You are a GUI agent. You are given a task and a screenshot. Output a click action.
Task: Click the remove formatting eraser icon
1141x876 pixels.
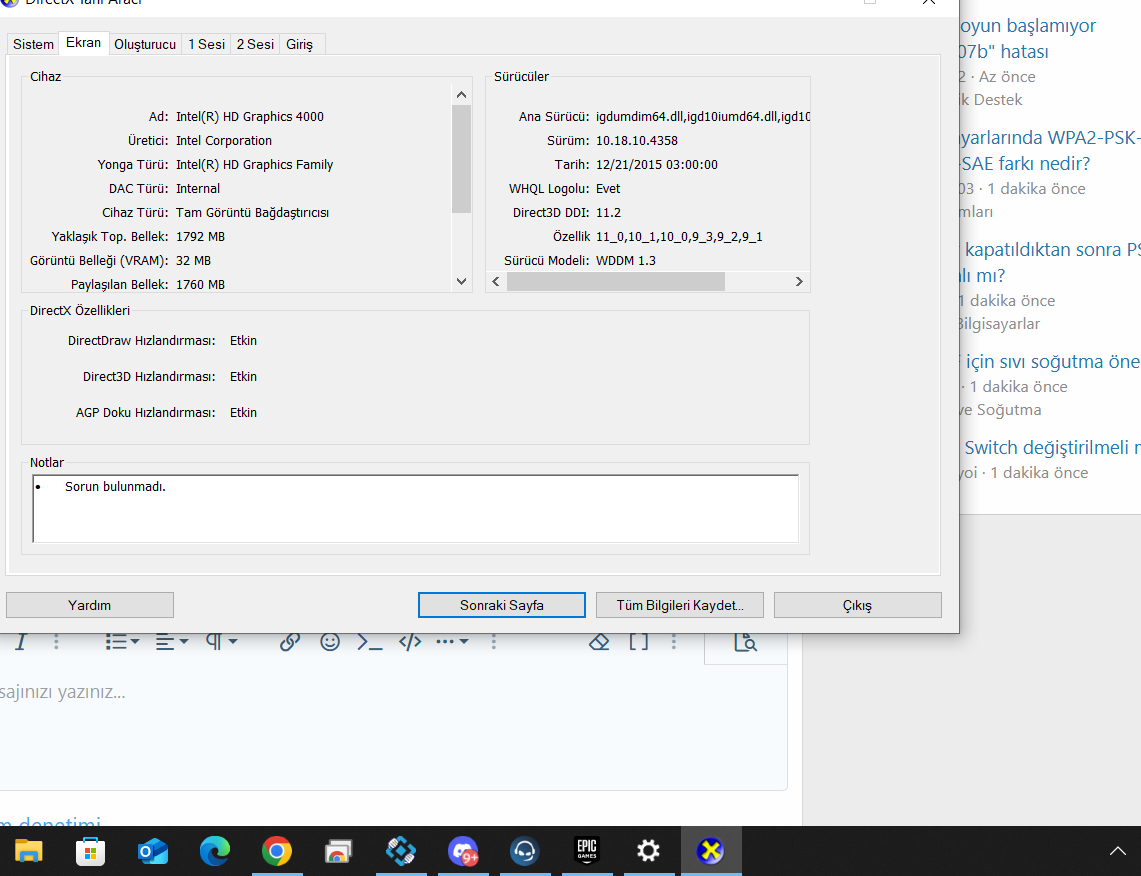(599, 642)
